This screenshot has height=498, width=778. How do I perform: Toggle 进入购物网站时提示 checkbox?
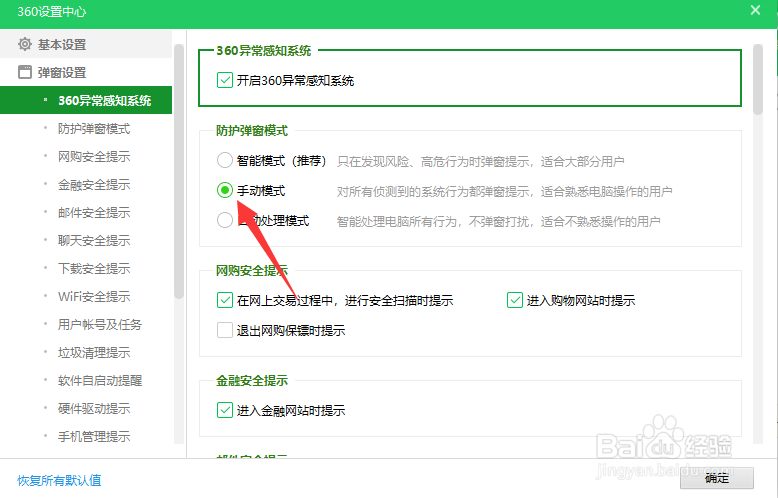click(515, 300)
